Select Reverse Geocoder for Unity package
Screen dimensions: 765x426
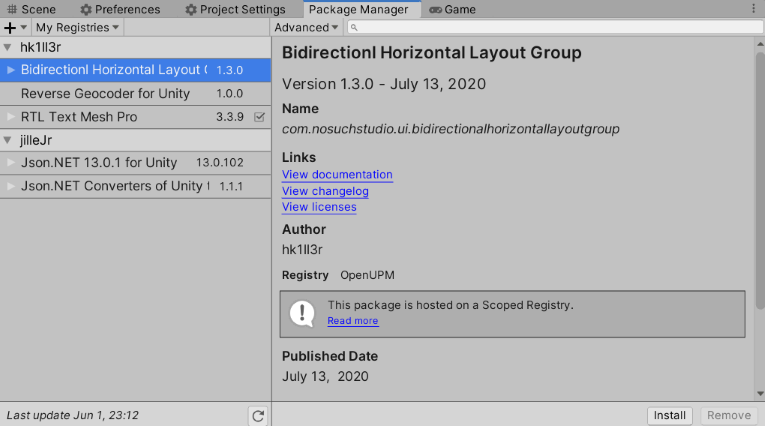(x=136, y=94)
